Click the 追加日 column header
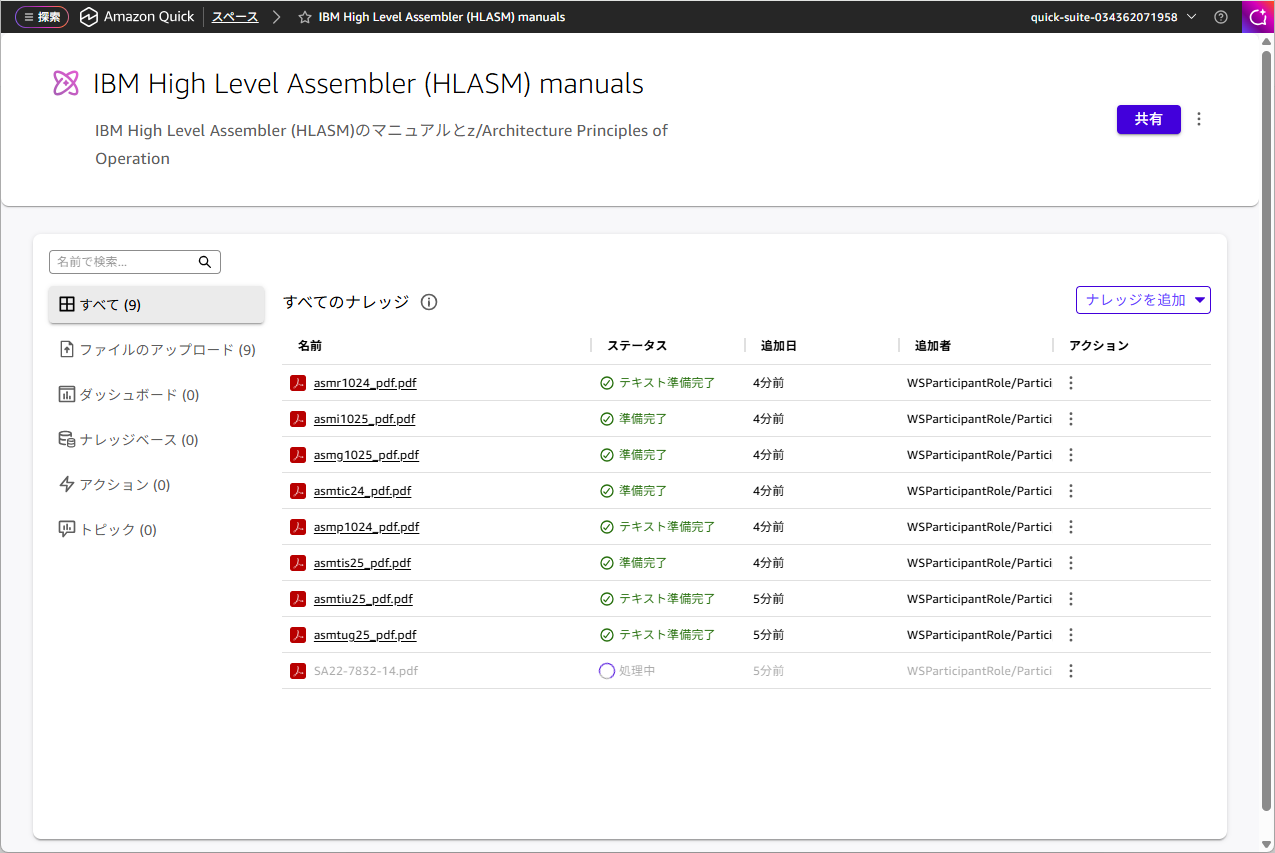The width and height of the screenshot is (1275, 853). [x=779, y=346]
